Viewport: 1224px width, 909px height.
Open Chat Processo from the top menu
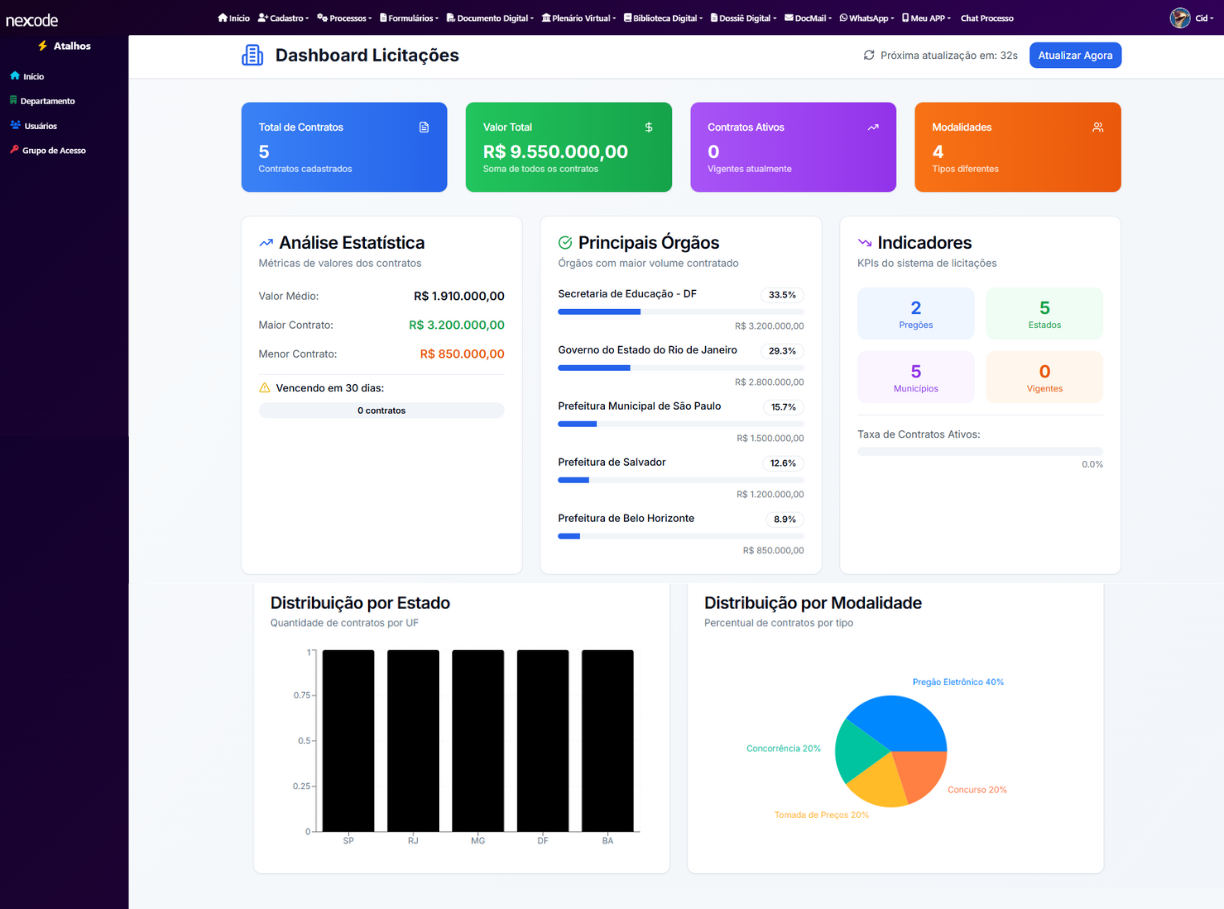pos(986,18)
